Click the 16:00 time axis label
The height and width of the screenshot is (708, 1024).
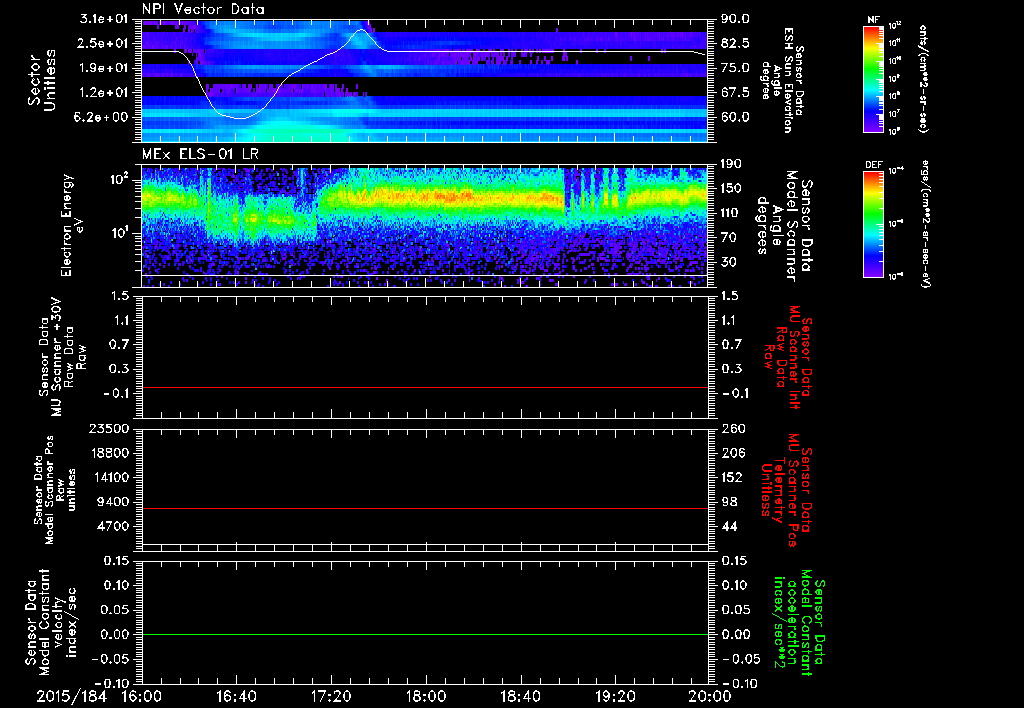point(142,696)
